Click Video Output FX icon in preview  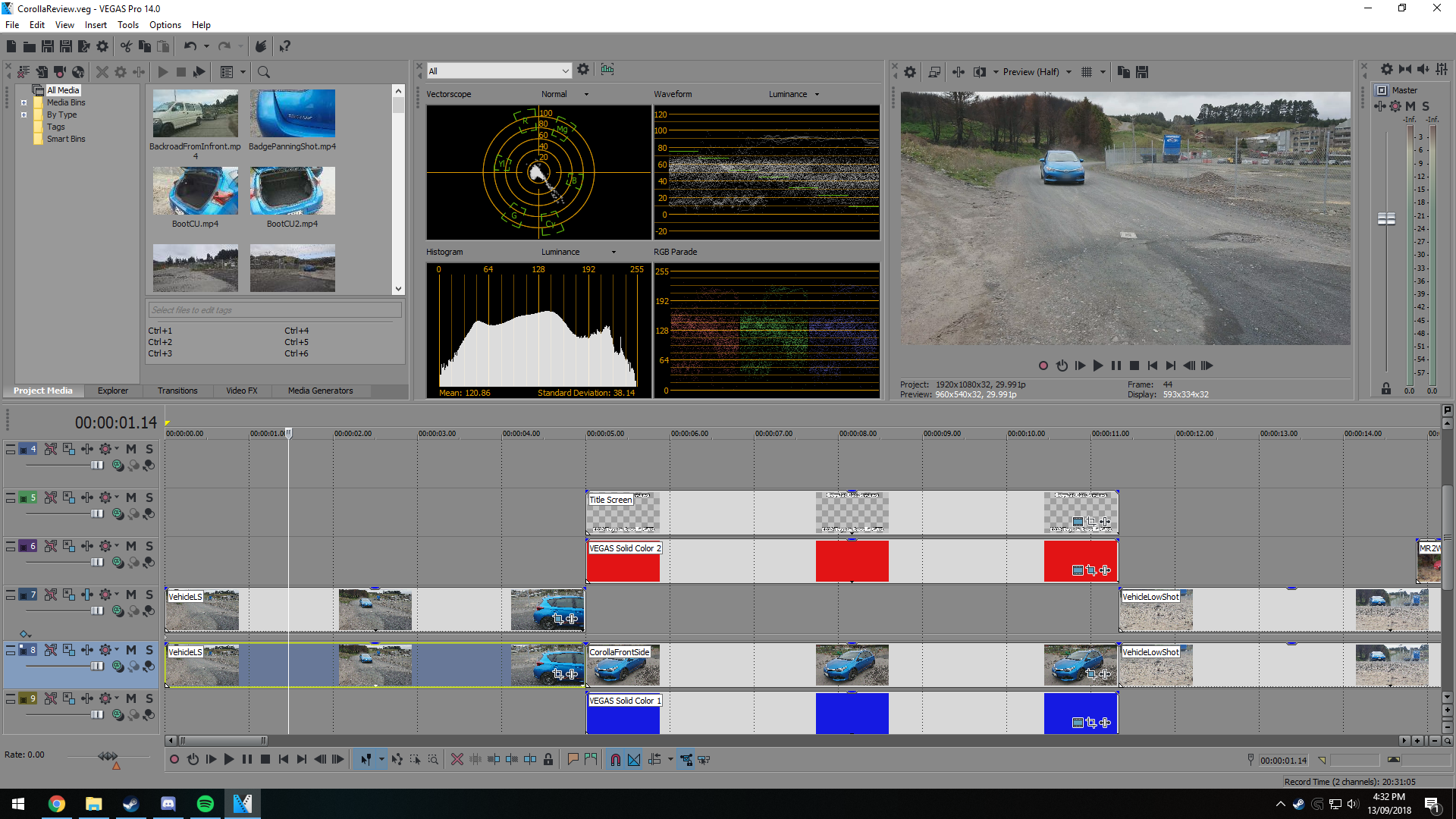(959, 72)
